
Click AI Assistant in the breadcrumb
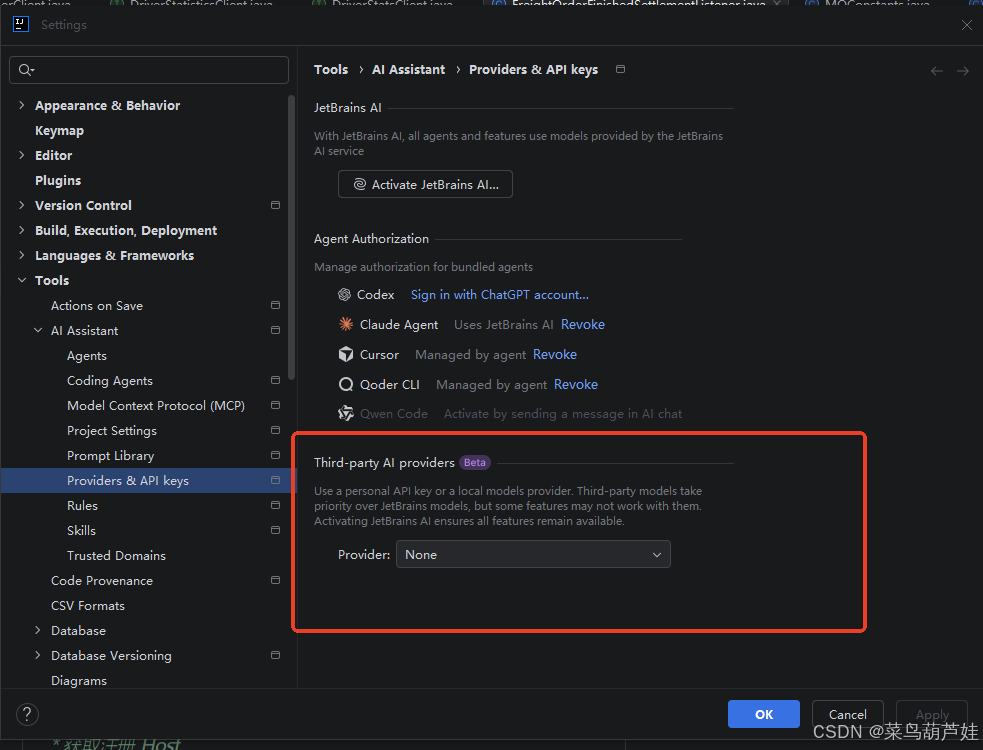click(409, 70)
